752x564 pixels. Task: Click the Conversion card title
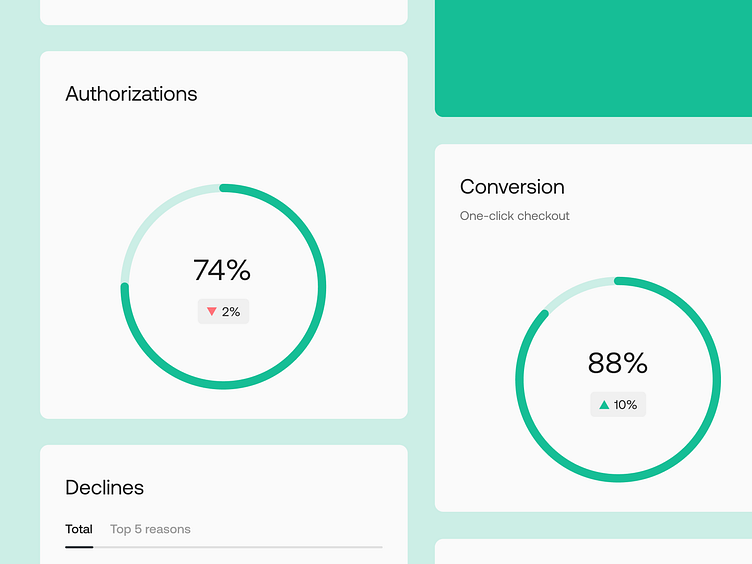tap(512, 187)
